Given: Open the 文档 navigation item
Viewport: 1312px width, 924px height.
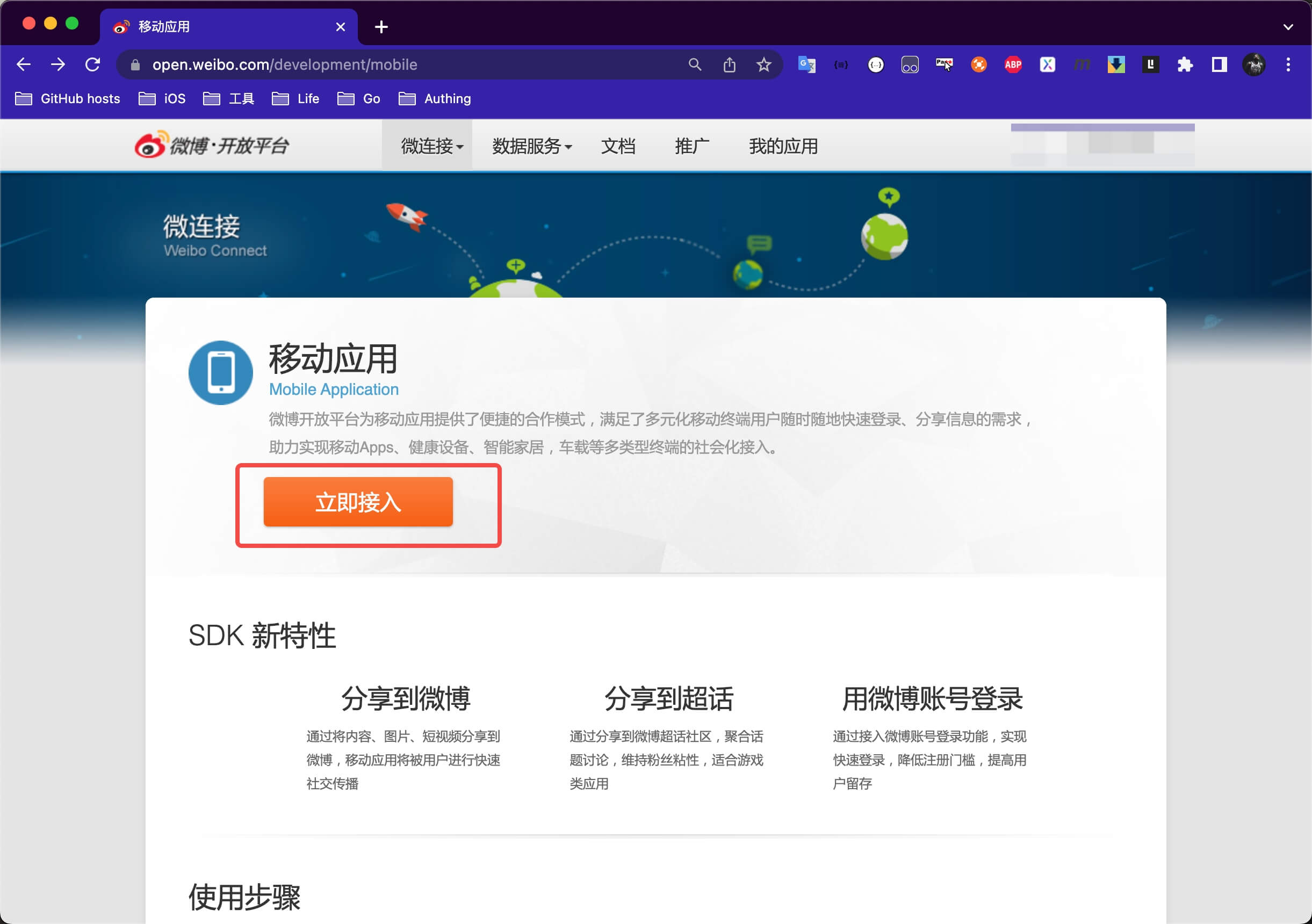Looking at the screenshot, I should pyautogui.click(x=618, y=146).
